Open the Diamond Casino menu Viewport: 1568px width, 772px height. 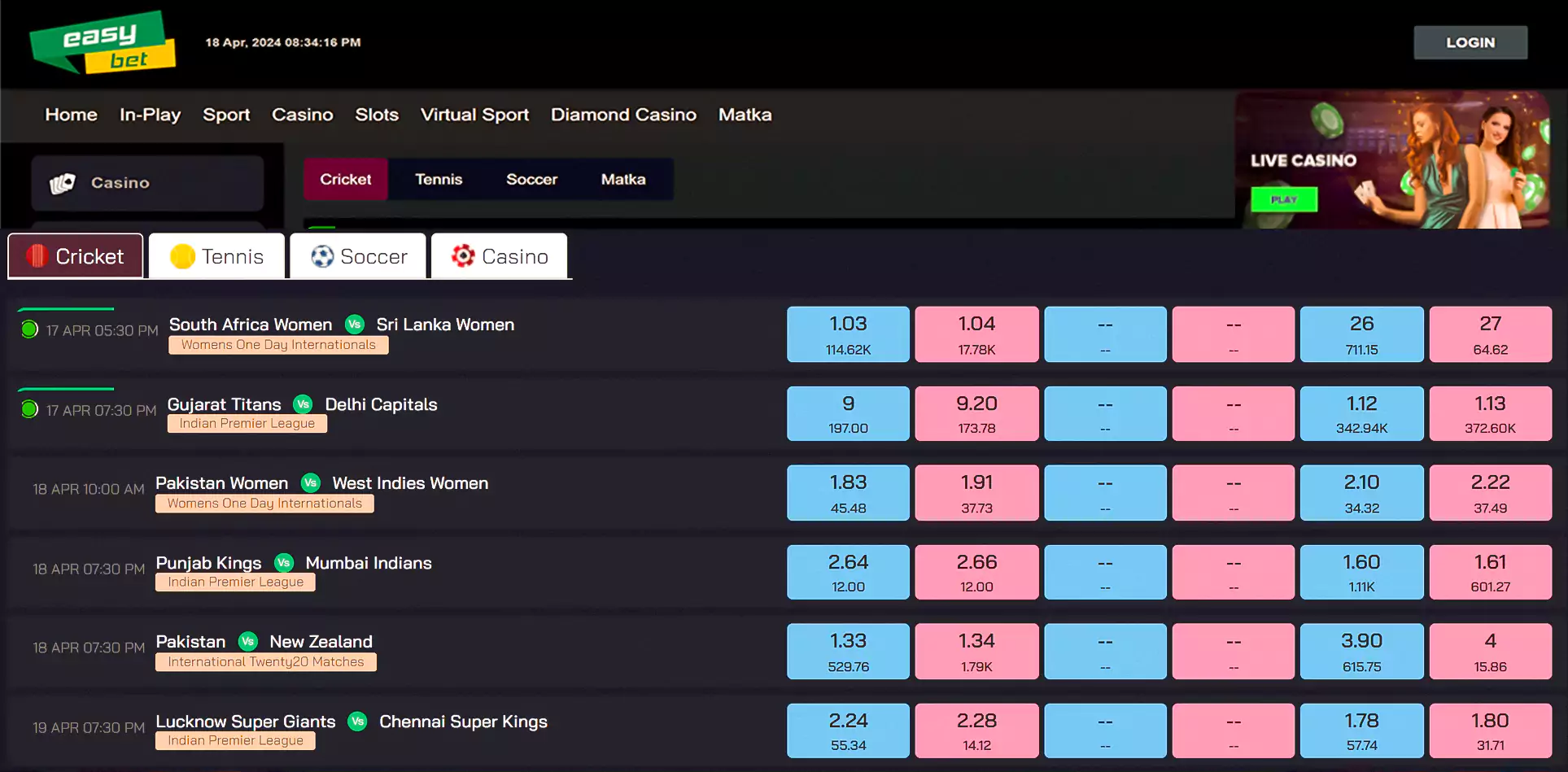[623, 115]
